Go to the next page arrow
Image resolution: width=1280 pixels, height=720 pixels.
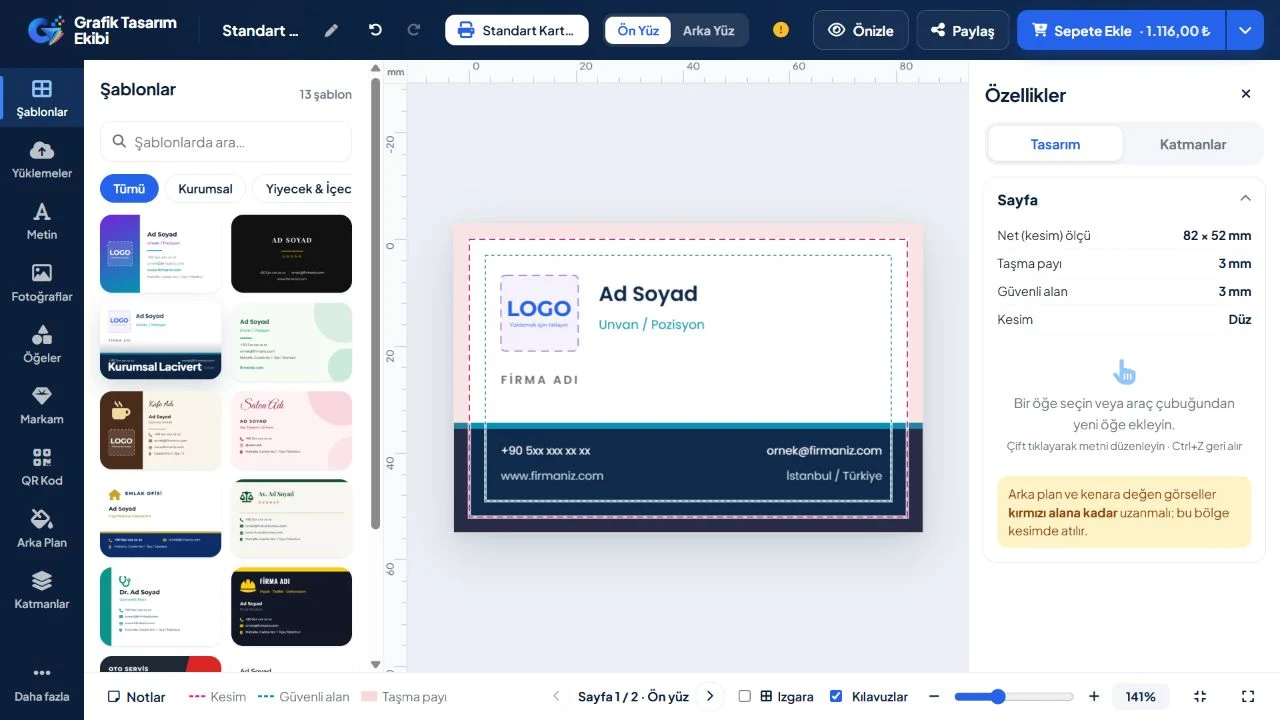(x=710, y=697)
